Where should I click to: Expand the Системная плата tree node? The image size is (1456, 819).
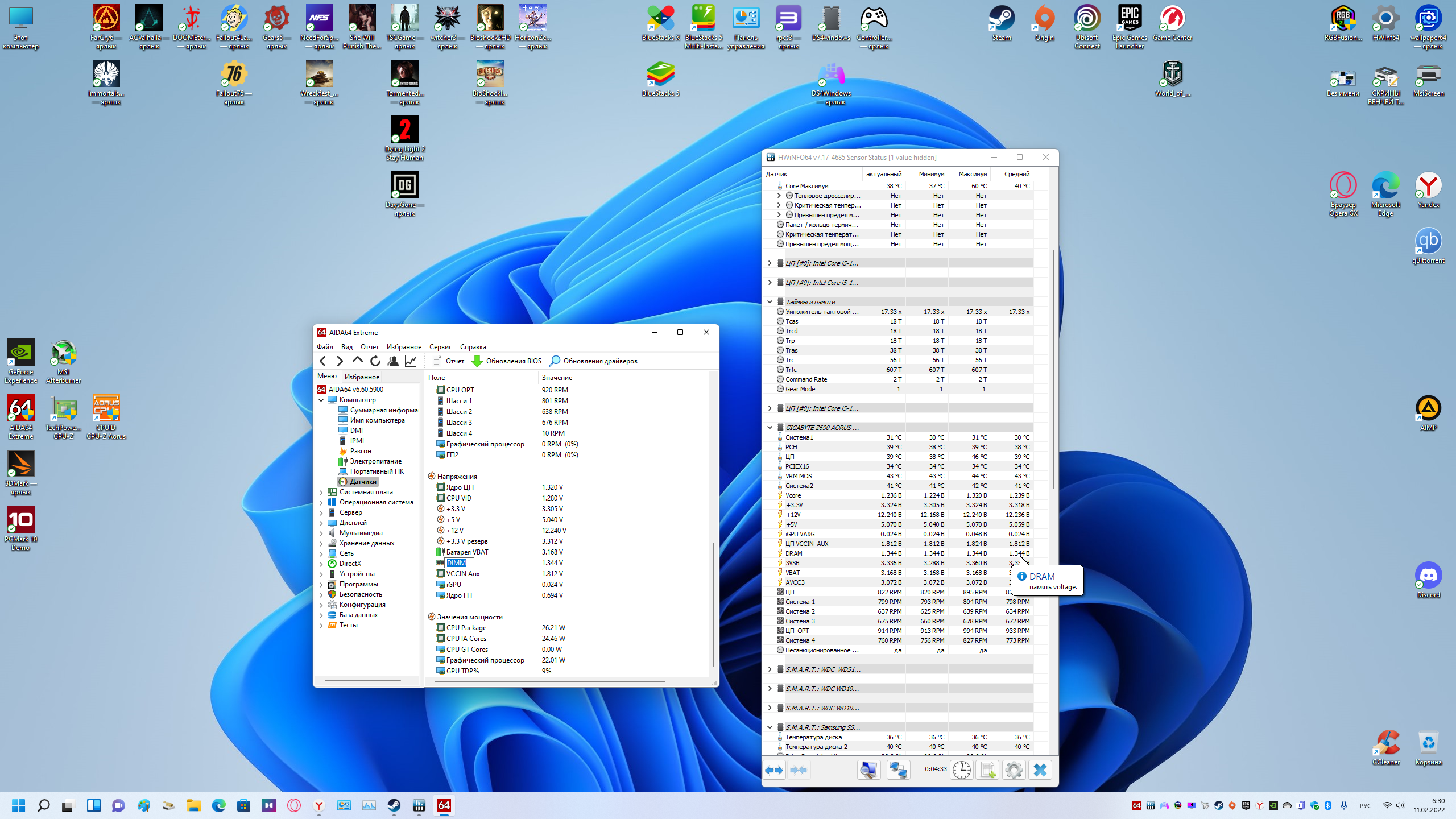coord(321,493)
